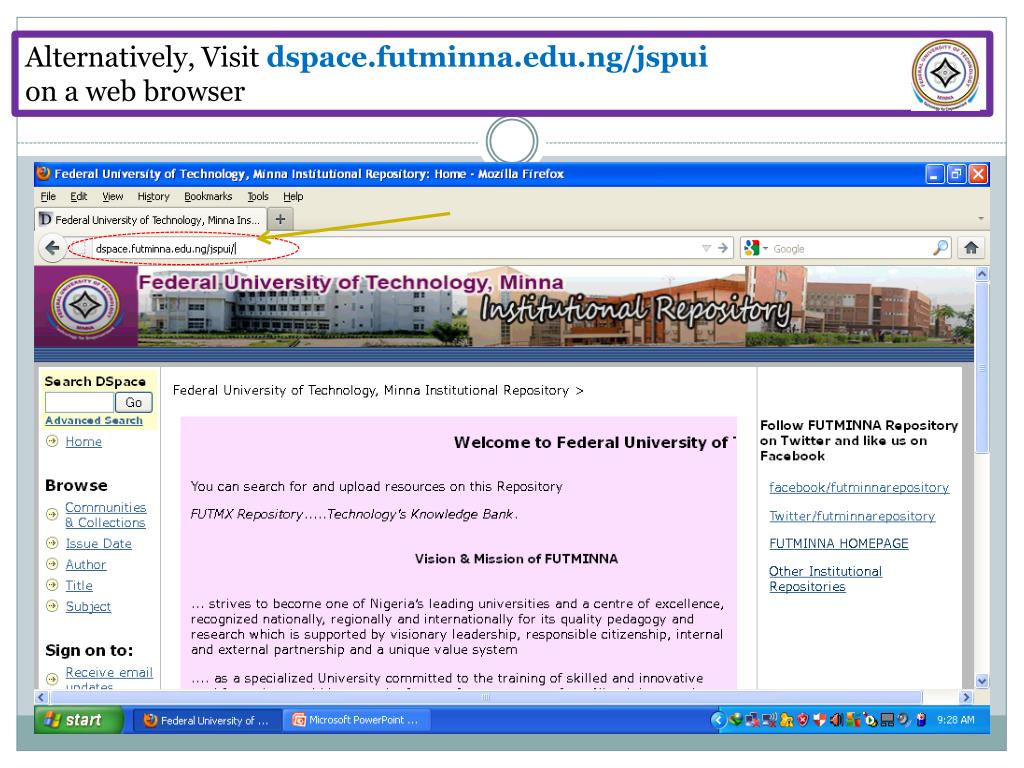Open the Help menu
1024x768 pixels.
point(293,197)
